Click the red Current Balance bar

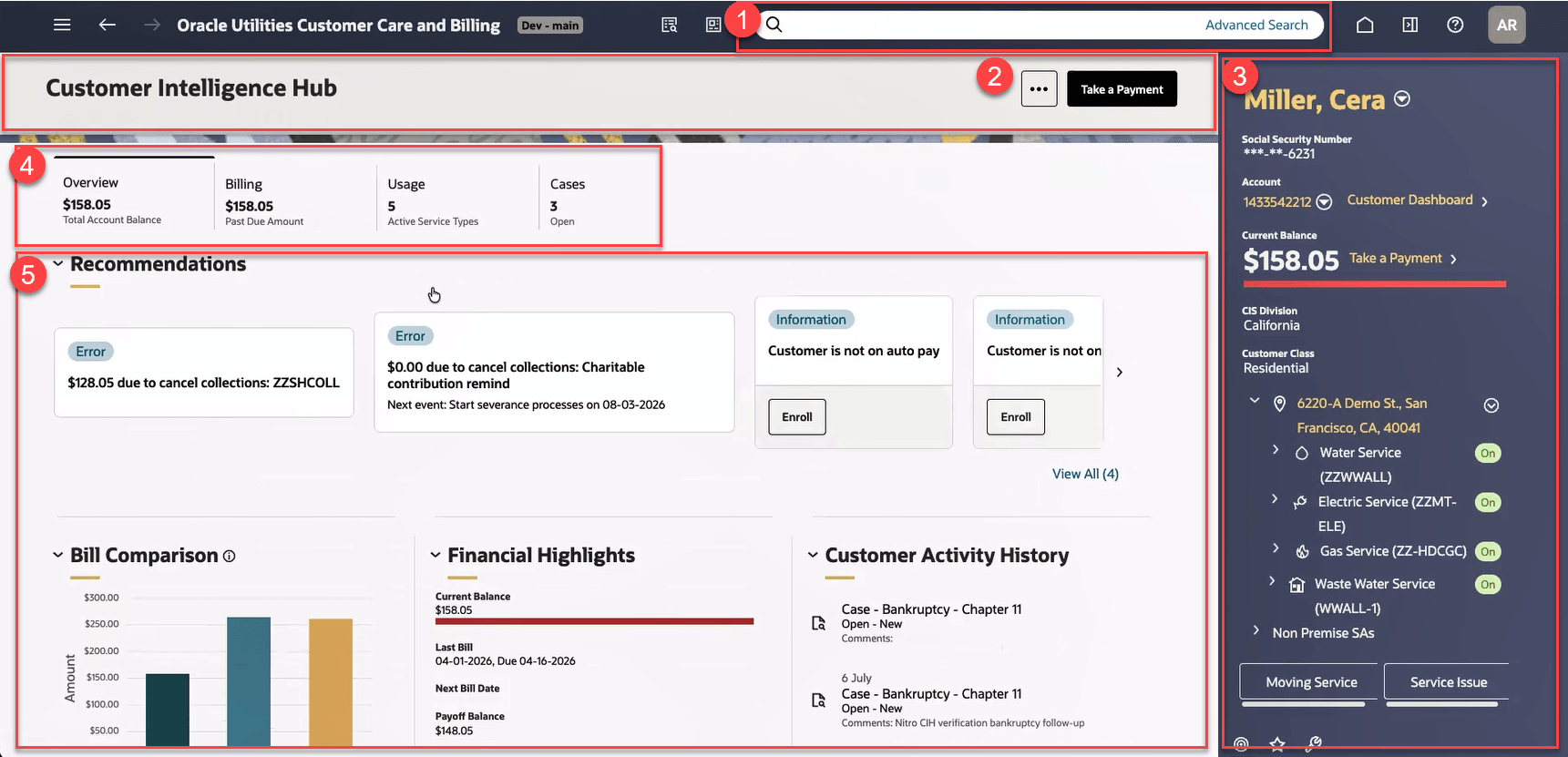[x=594, y=621]
